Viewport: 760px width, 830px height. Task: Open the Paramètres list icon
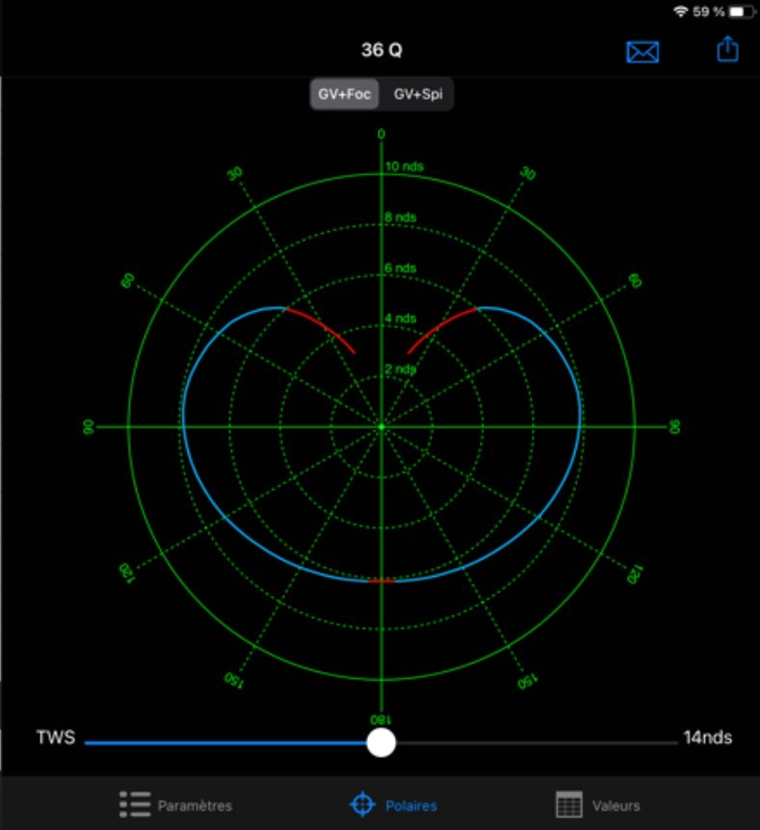coord(135,804)
